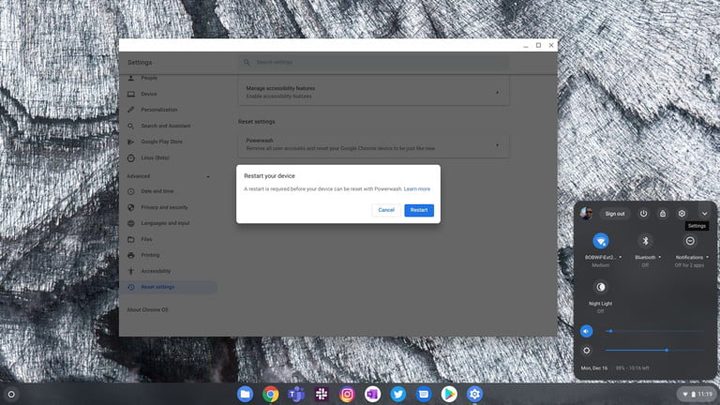
Task: Select Reset settings in the sidebar
Action: (168, 287)
